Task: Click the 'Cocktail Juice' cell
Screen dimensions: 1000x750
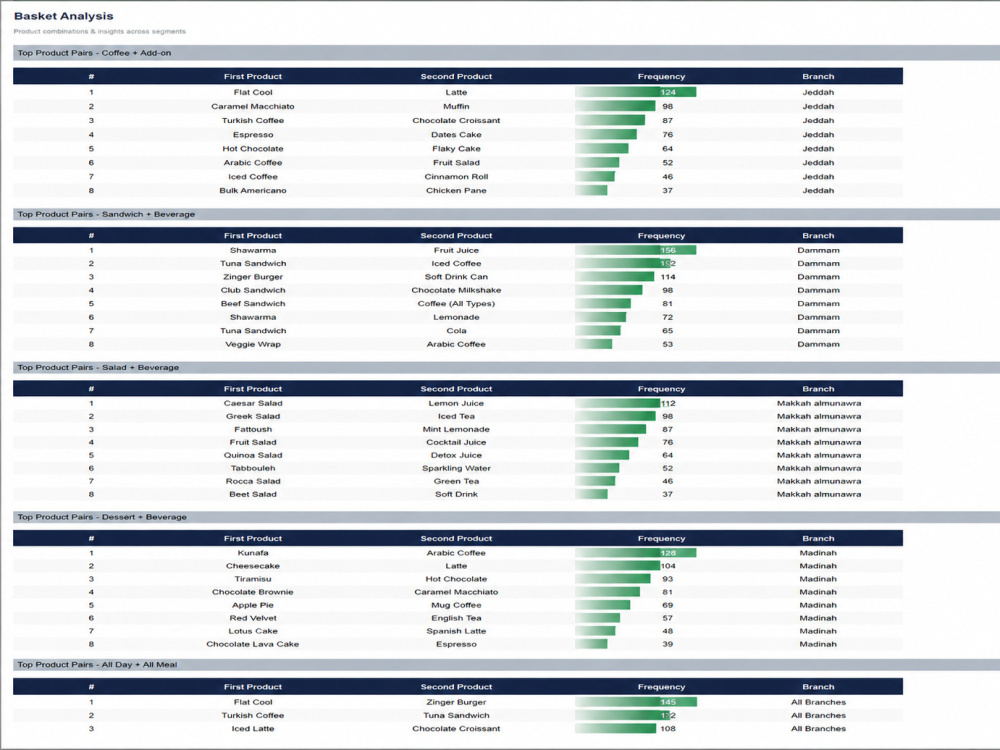Action: tap(456, 443)
